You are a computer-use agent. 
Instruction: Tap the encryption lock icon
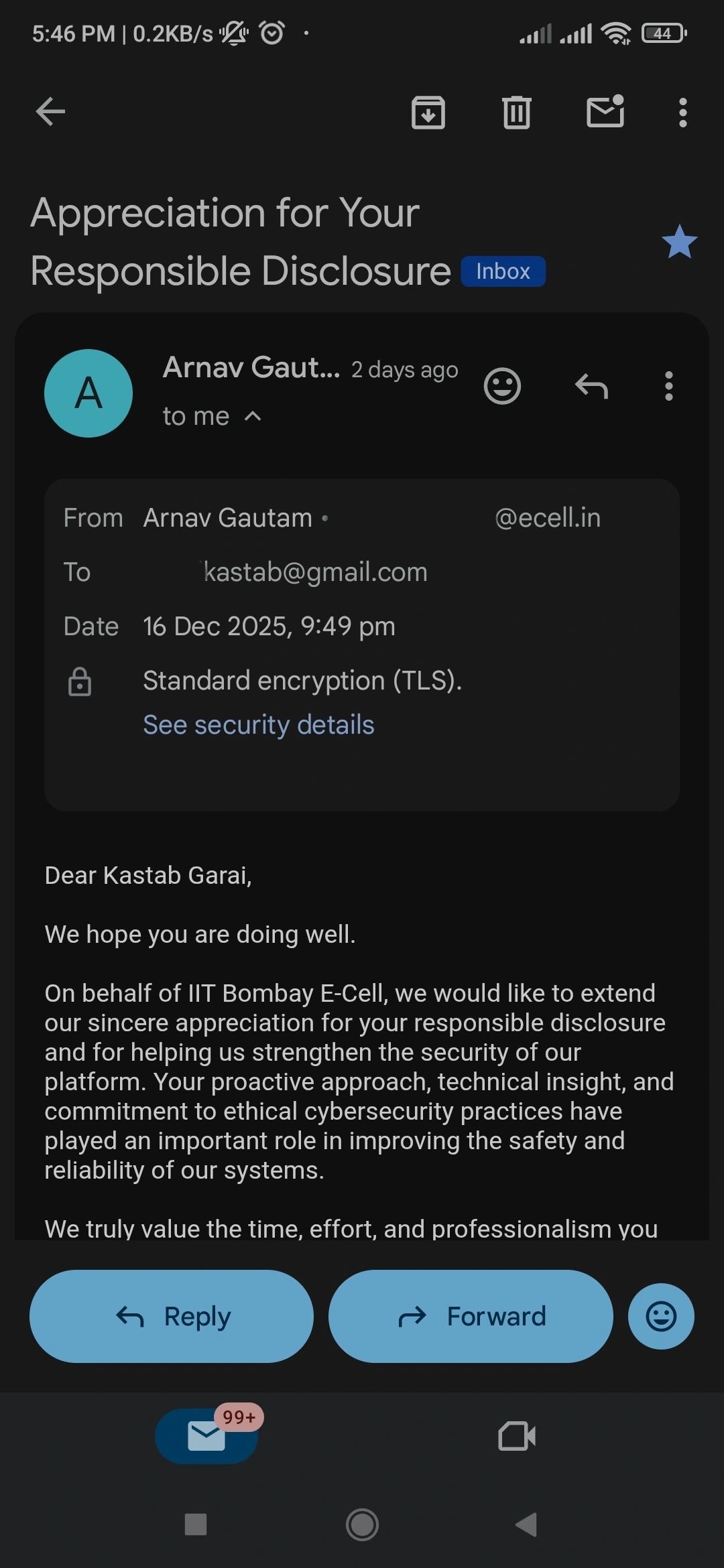pyautogui.click(x=80, y=681)
